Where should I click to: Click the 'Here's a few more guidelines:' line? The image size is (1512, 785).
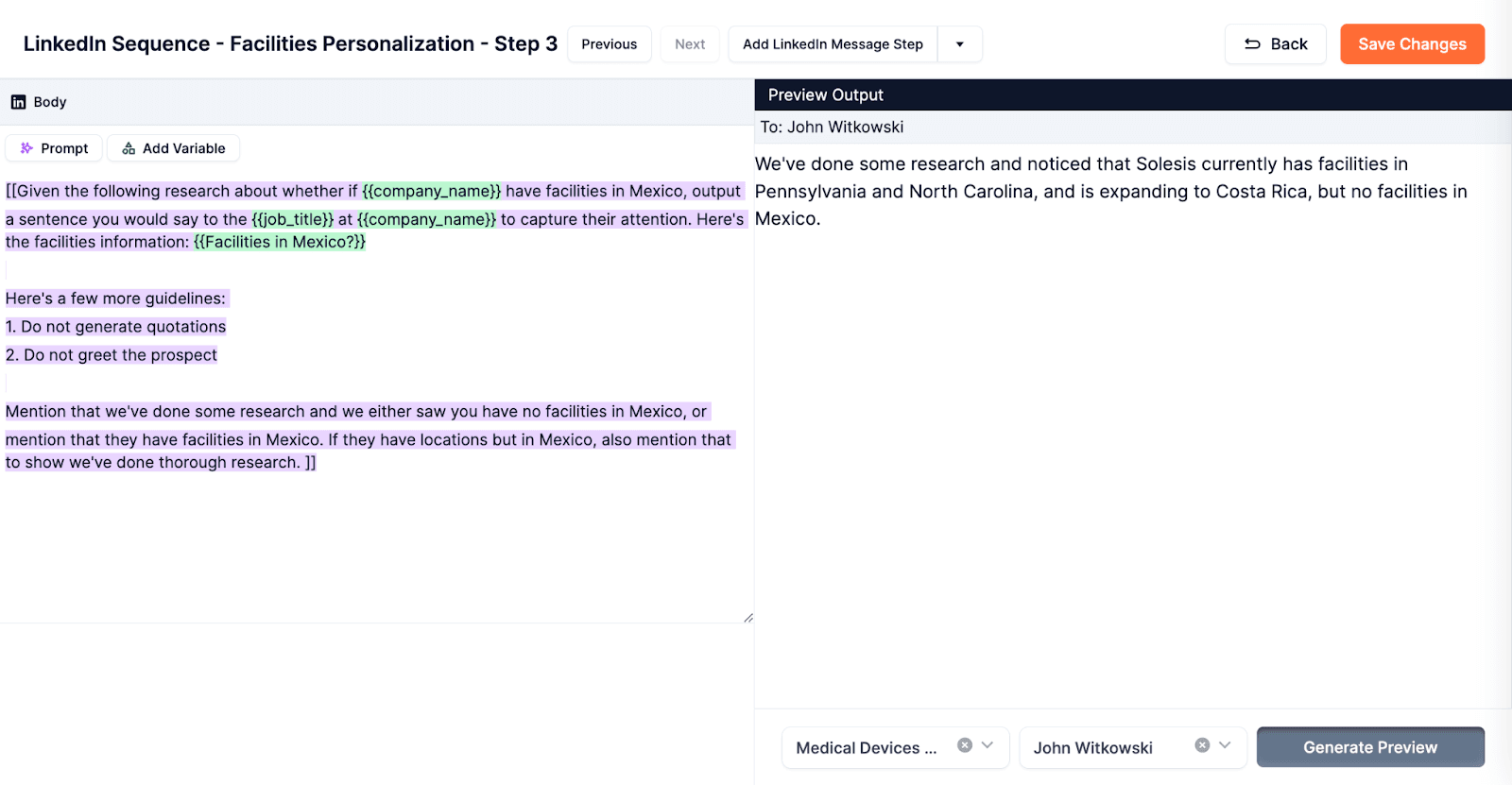(x=115, y=299)
